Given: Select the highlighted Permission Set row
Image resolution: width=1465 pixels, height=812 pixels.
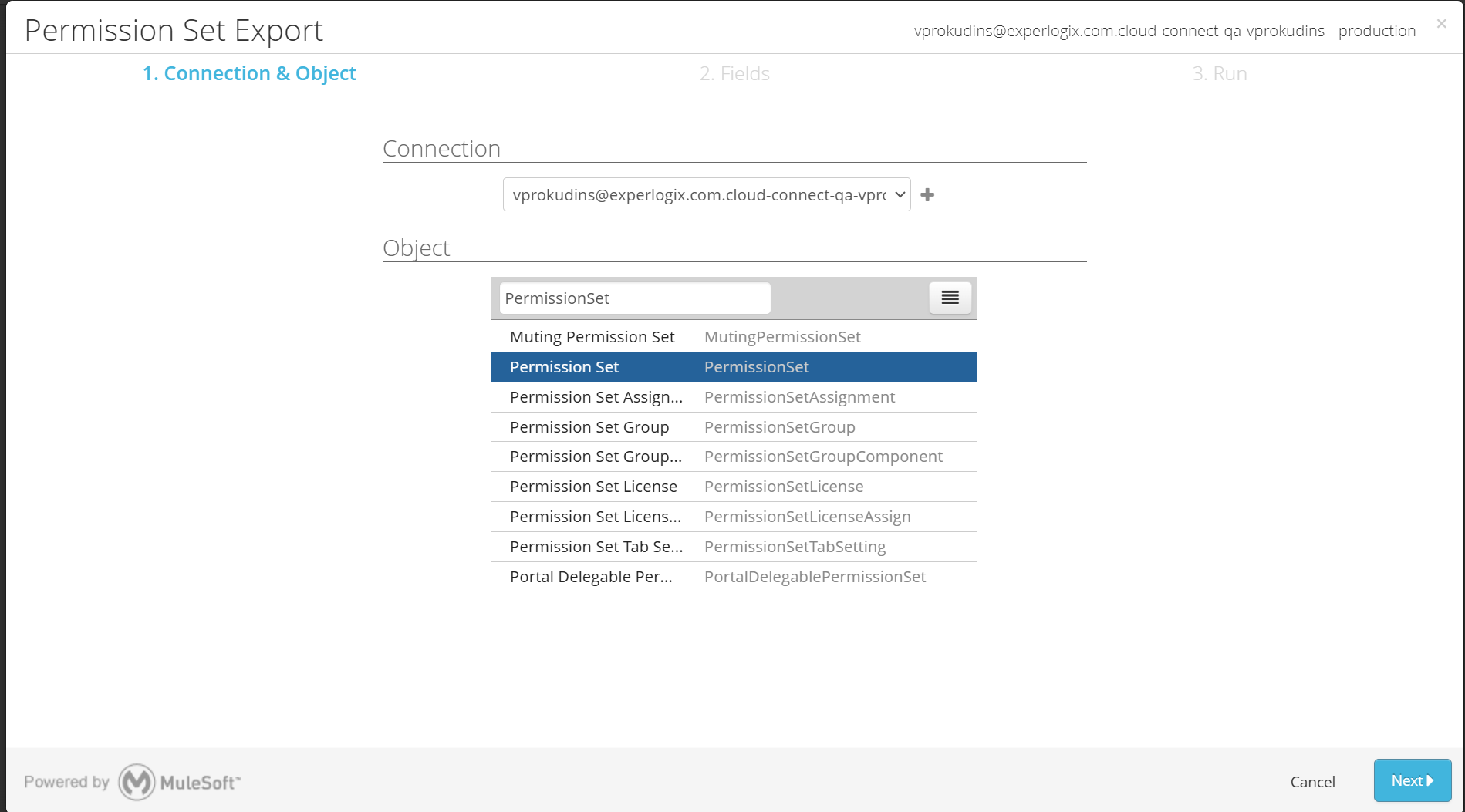Looking at the screenshot, I should coord(734,367).
